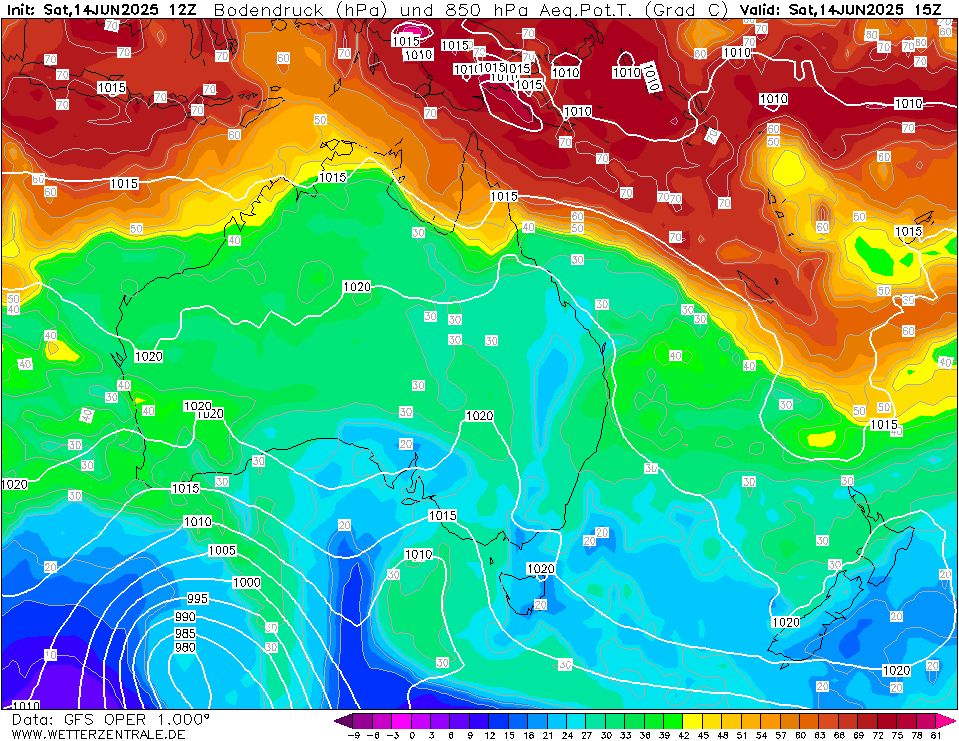Click the Valid: Sat,14JUN2025 15Z header text
The image size is (959, 741).
pyautogui.click(x=840, y=9)
